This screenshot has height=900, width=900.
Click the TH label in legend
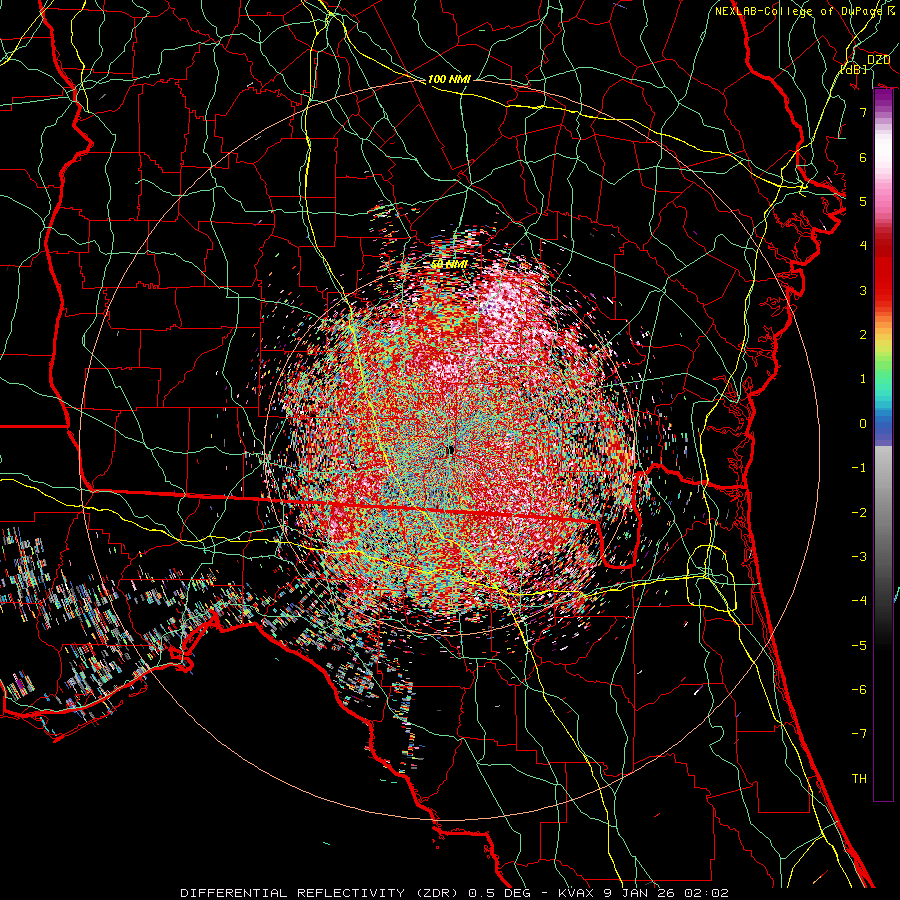click(x=859, y=778)
